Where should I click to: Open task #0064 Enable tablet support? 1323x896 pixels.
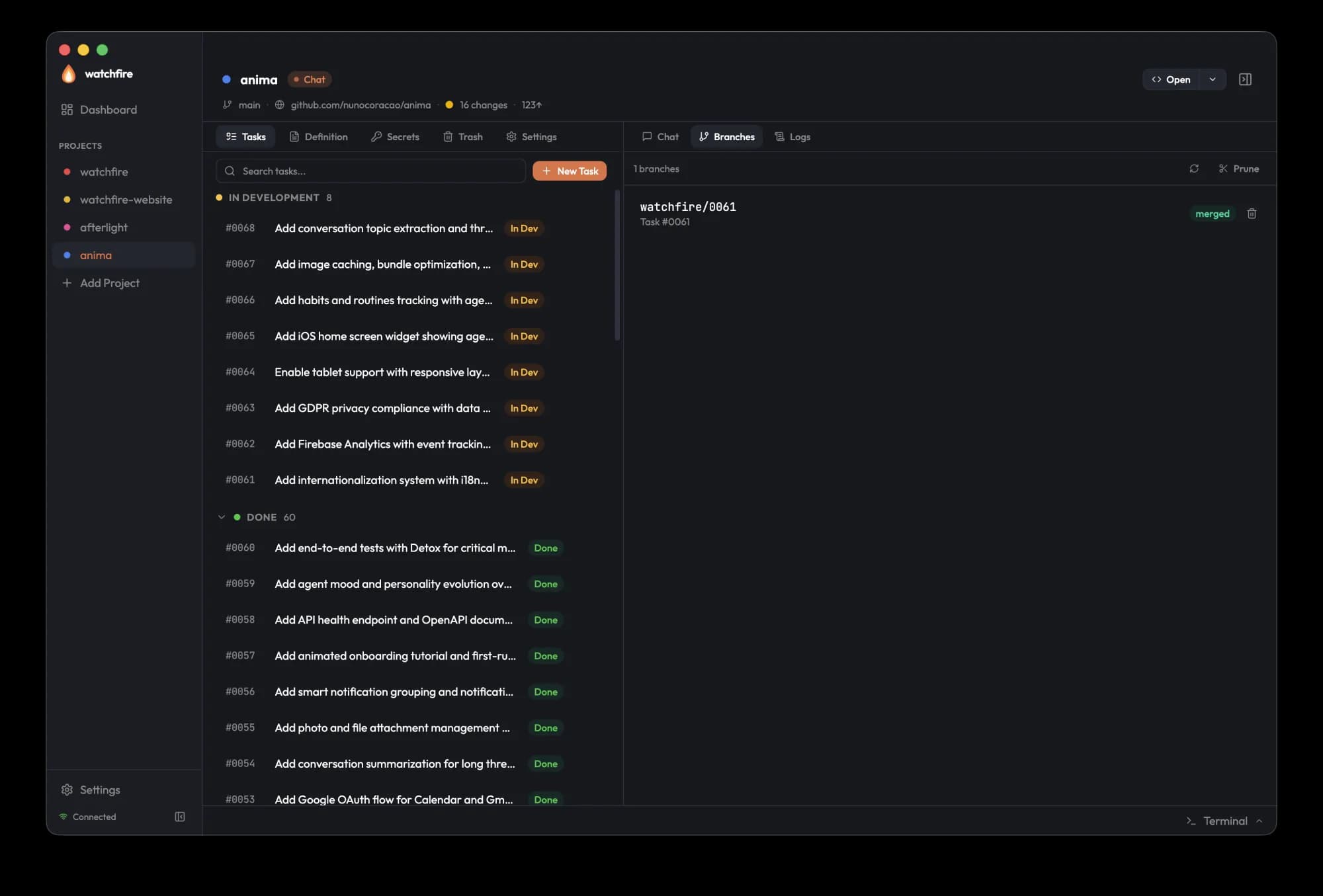pos(412,372)
